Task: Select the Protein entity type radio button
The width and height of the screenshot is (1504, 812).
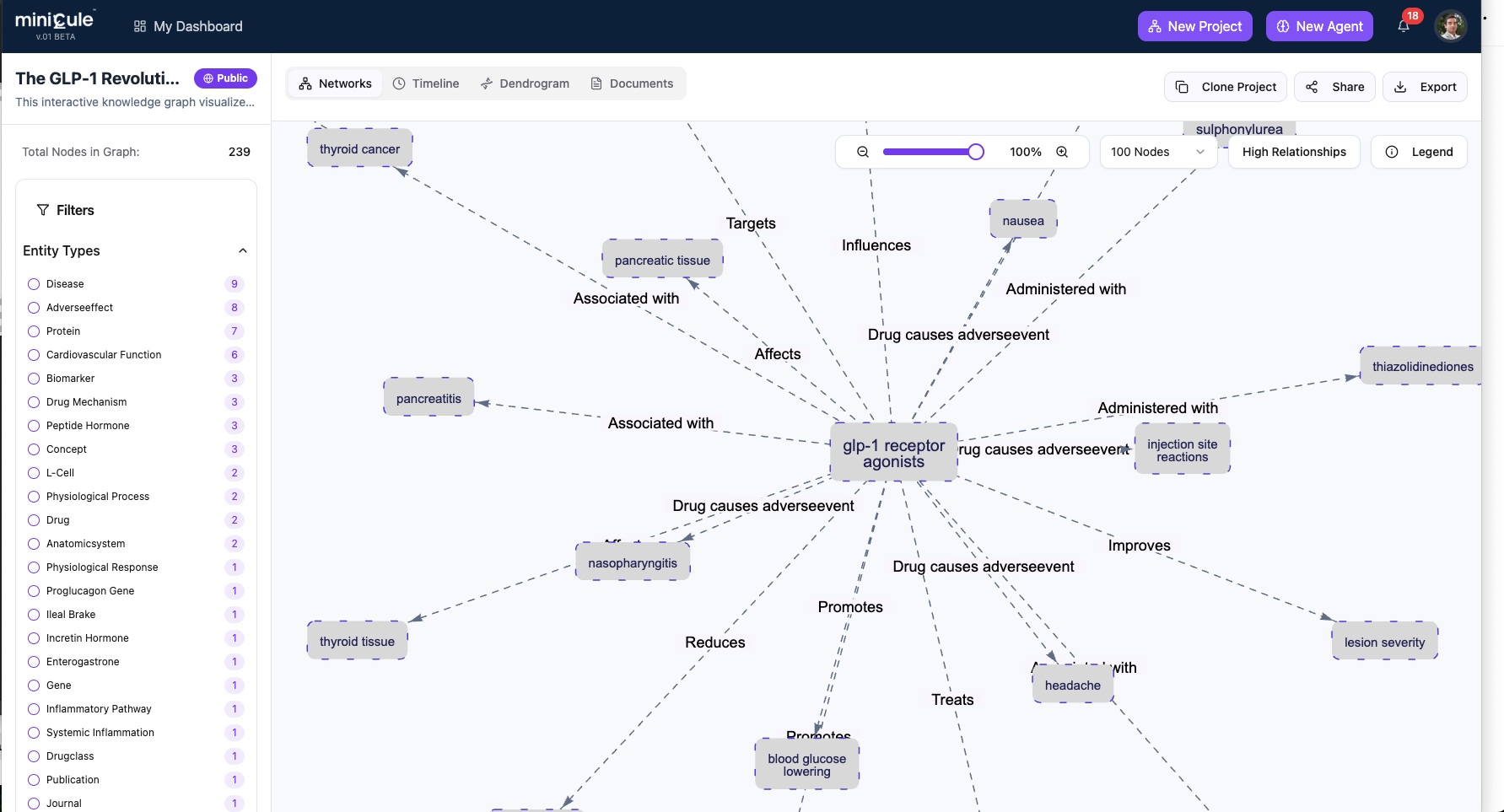Action: coord(33,331)
